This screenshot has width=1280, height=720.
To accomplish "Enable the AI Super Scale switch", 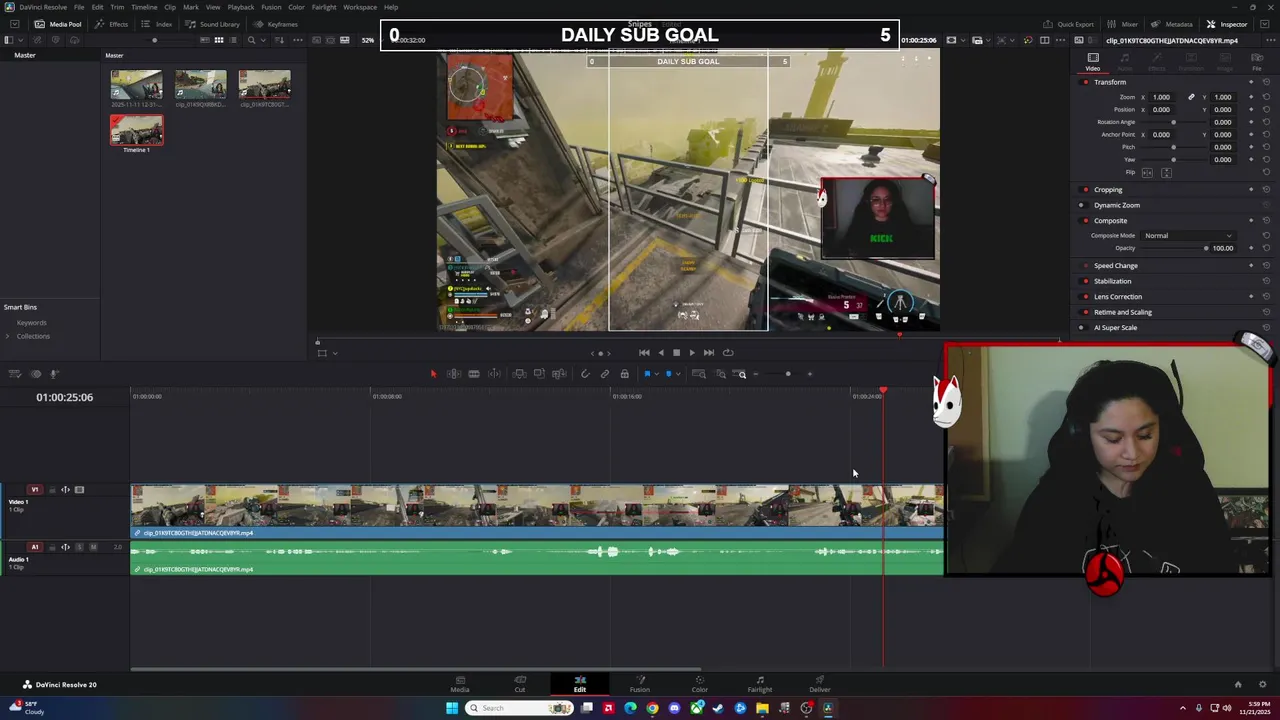I will (x=1082, y=328).
